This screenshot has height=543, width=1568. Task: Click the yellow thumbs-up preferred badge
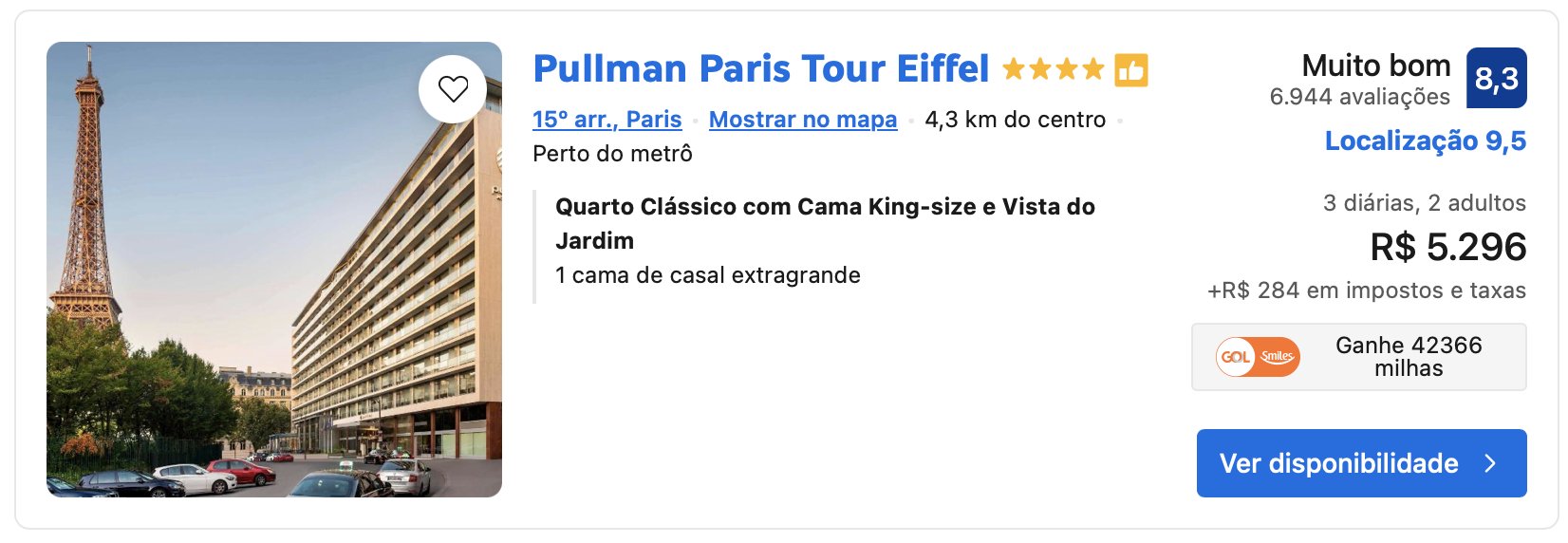(1130, 70)
